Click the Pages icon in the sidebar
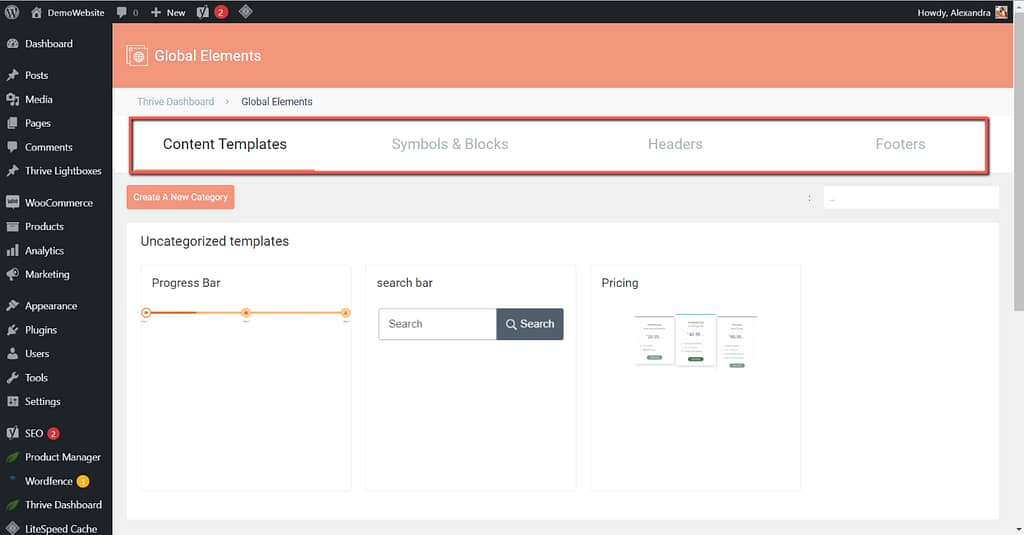Screen dimensions: 1024x535 pyautogui.click(x=12, y=123)
